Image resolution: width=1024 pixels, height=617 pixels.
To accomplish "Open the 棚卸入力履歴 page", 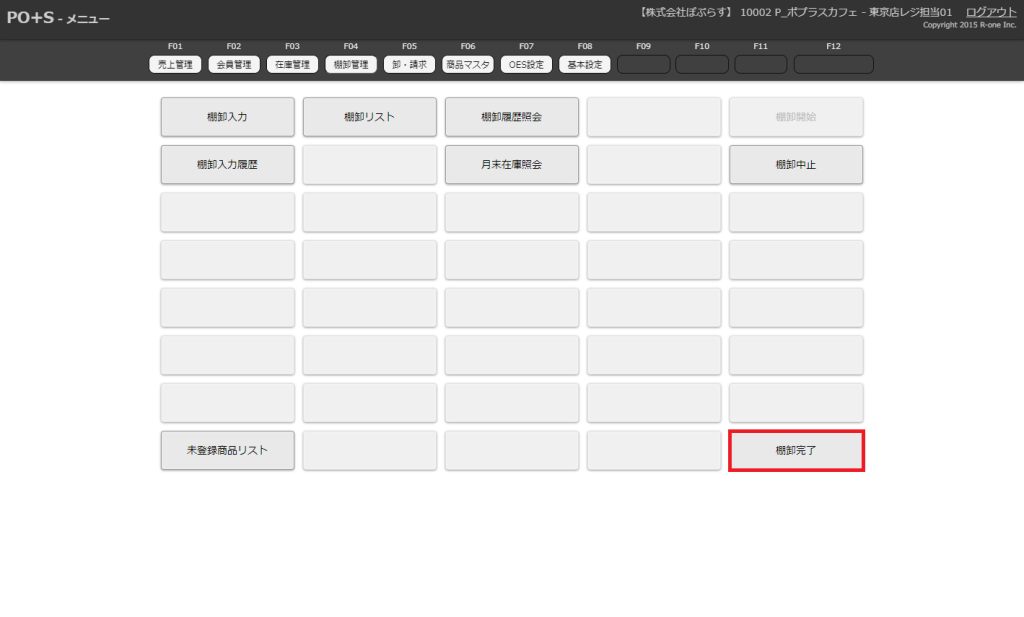I will point(227,165).
